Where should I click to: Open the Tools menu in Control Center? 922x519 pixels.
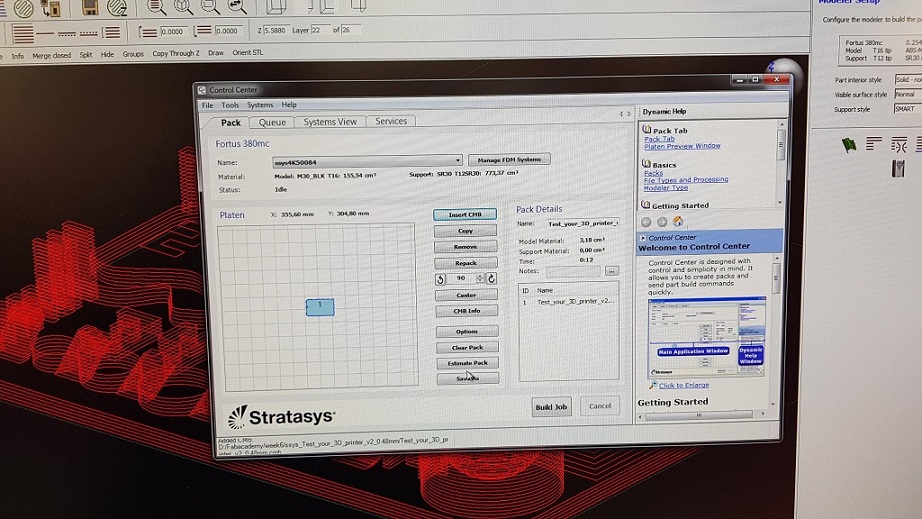coord(230,105)
